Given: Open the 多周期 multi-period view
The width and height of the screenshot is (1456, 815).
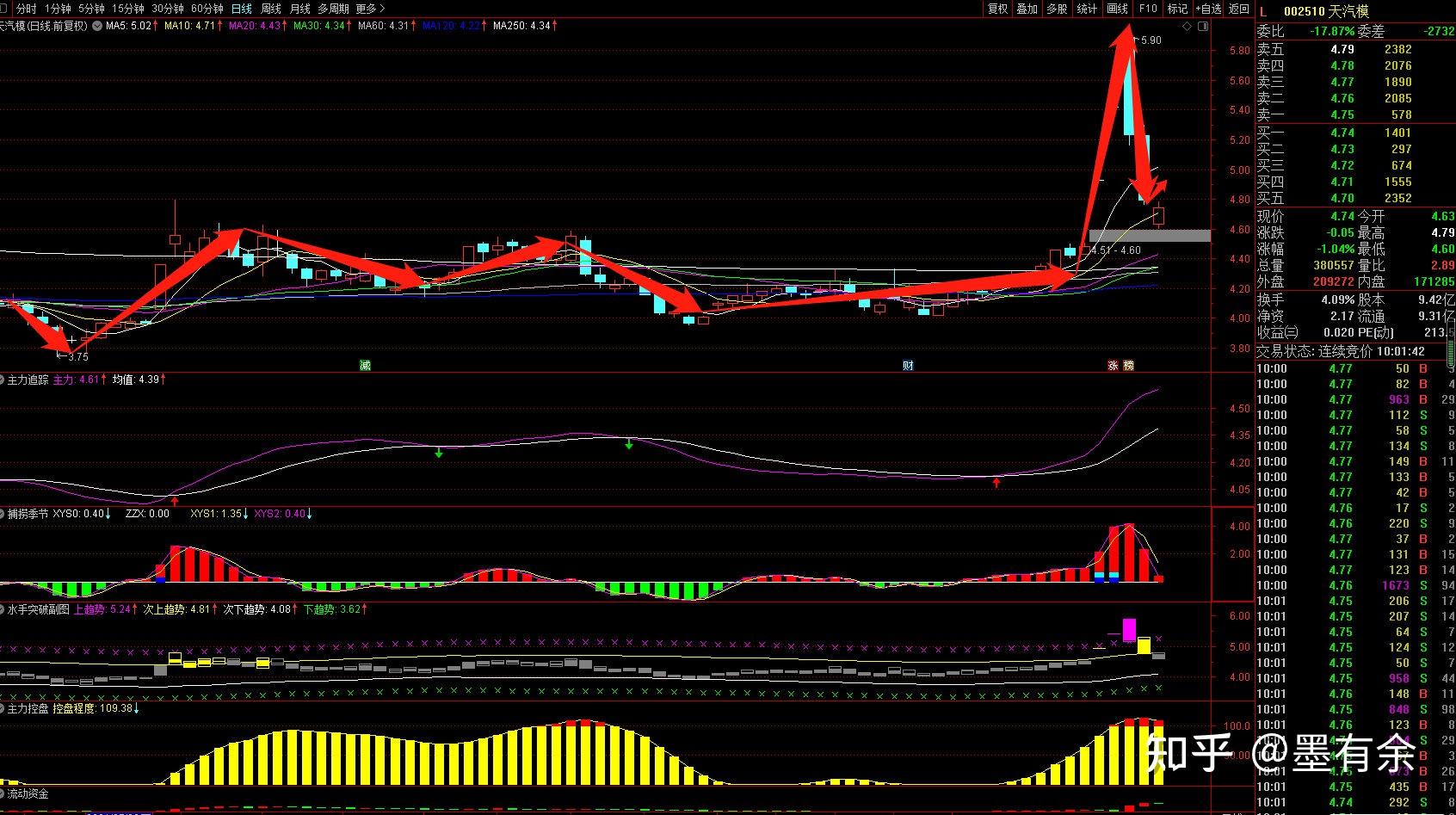Looking at the screenshot, I should click(x=333, y=9).
